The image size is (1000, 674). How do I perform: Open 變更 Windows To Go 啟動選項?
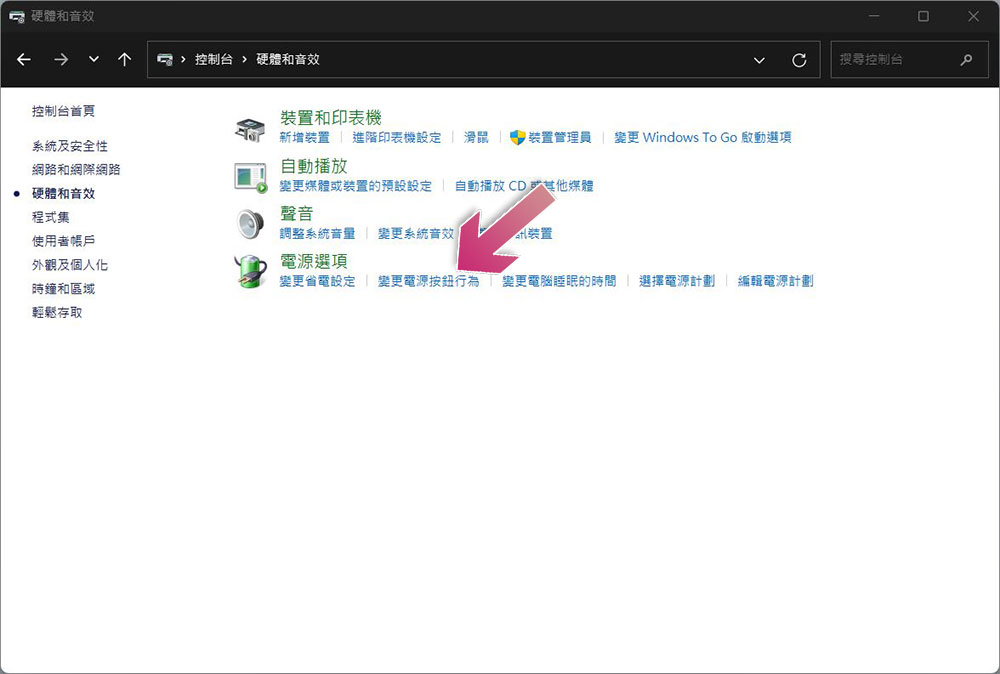pos(703,137)
